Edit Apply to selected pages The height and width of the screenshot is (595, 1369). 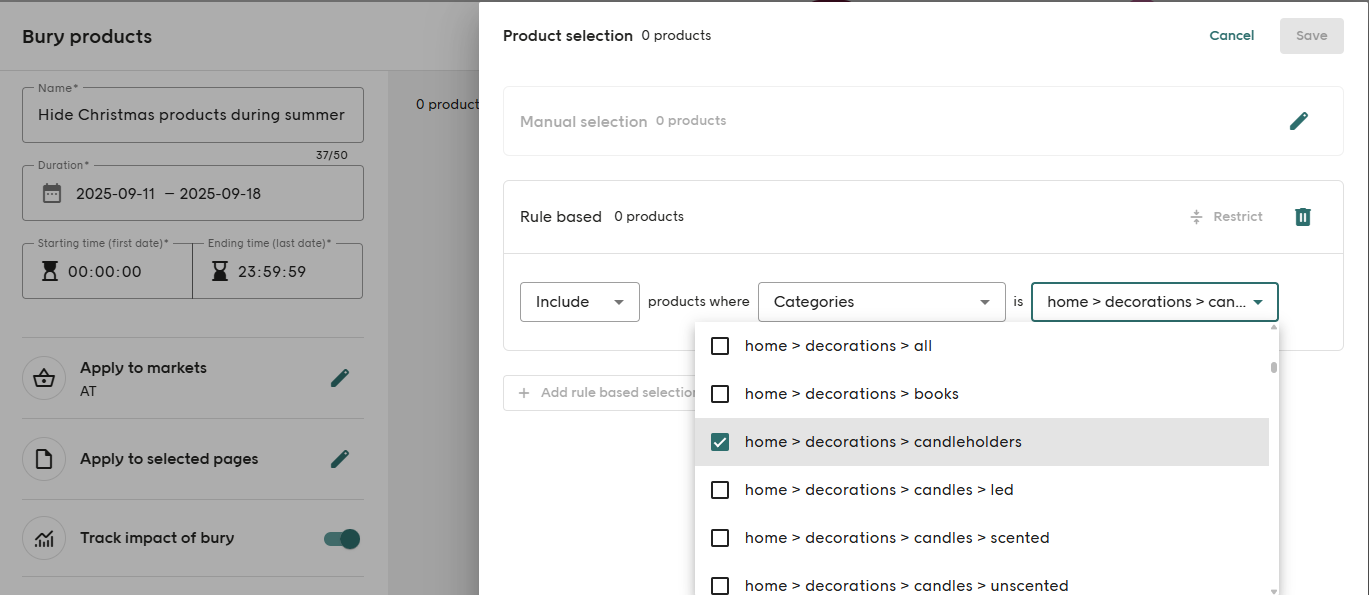(x=340, y=459)
